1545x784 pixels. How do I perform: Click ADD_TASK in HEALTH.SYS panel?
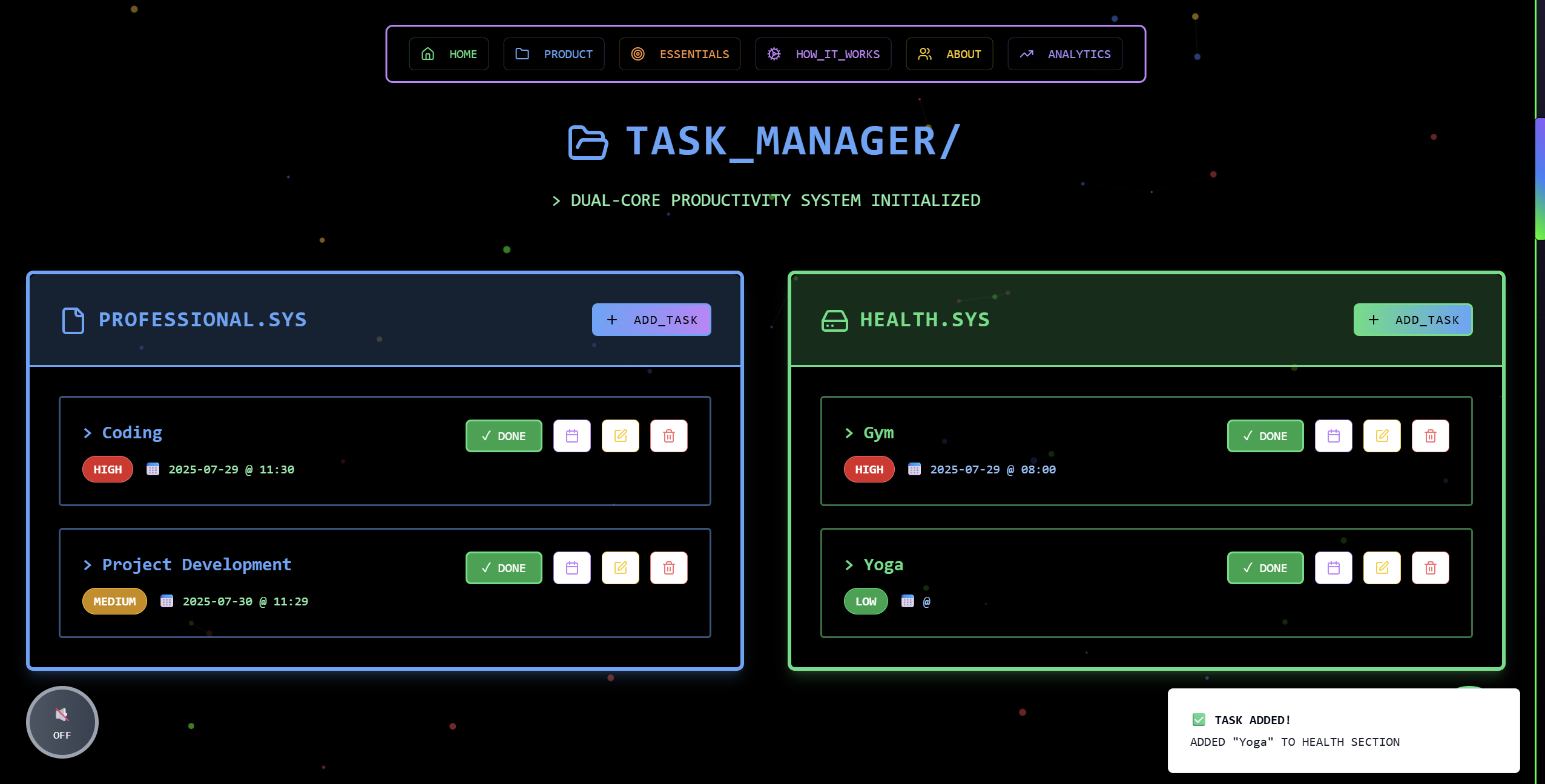(1412, 320)
